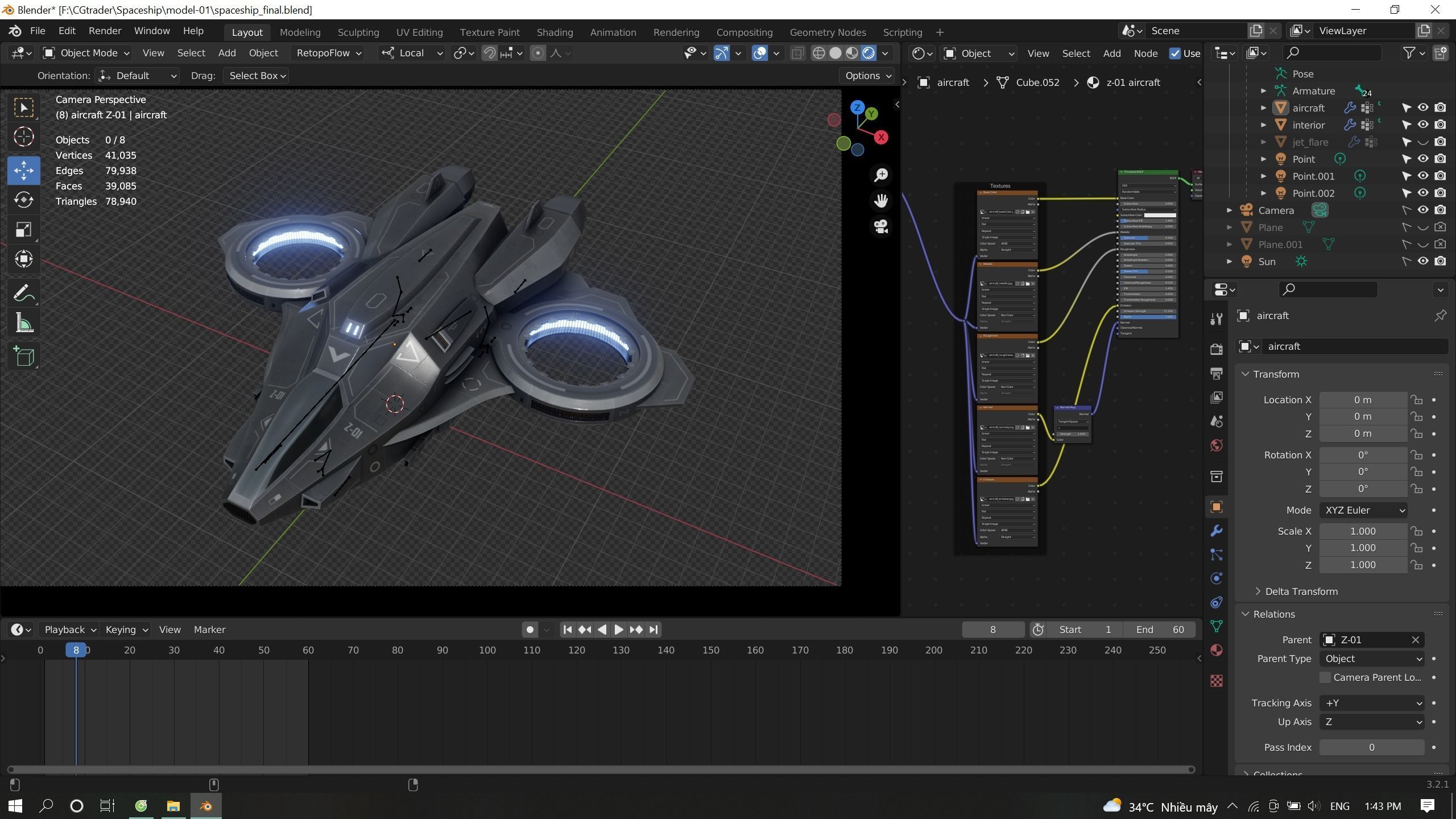Open Parent Type dropdown

[1372, 659]
